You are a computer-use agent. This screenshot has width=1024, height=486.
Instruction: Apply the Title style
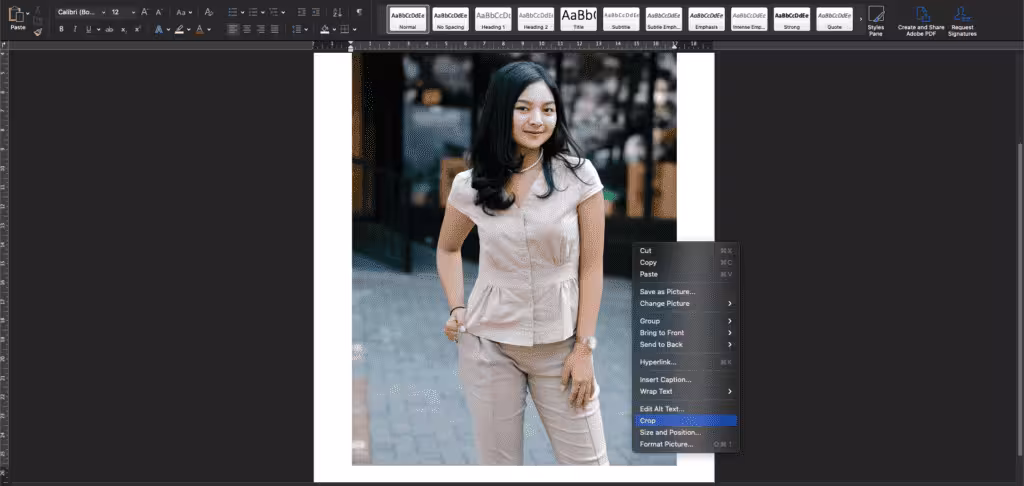(579, 19)
